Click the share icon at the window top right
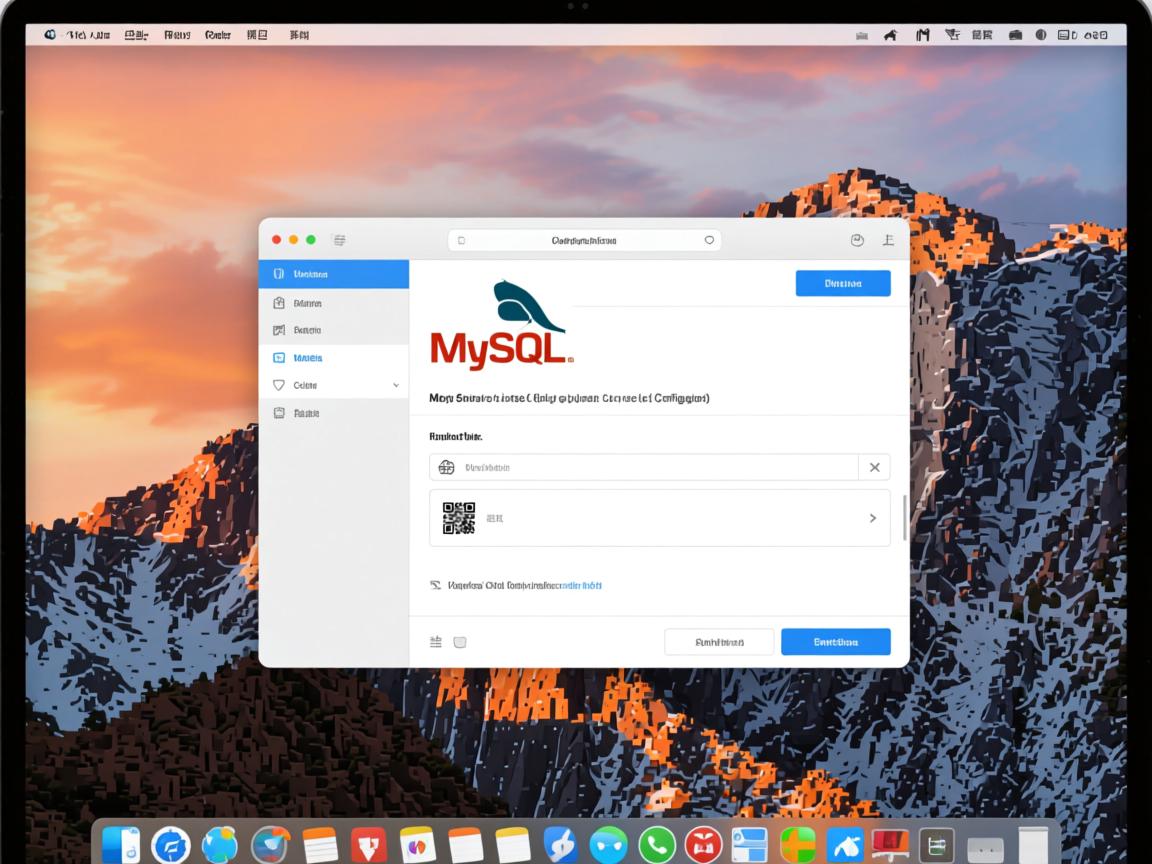Image resolution: width=1152 pixels, height=864 pixels. (888, 240)
